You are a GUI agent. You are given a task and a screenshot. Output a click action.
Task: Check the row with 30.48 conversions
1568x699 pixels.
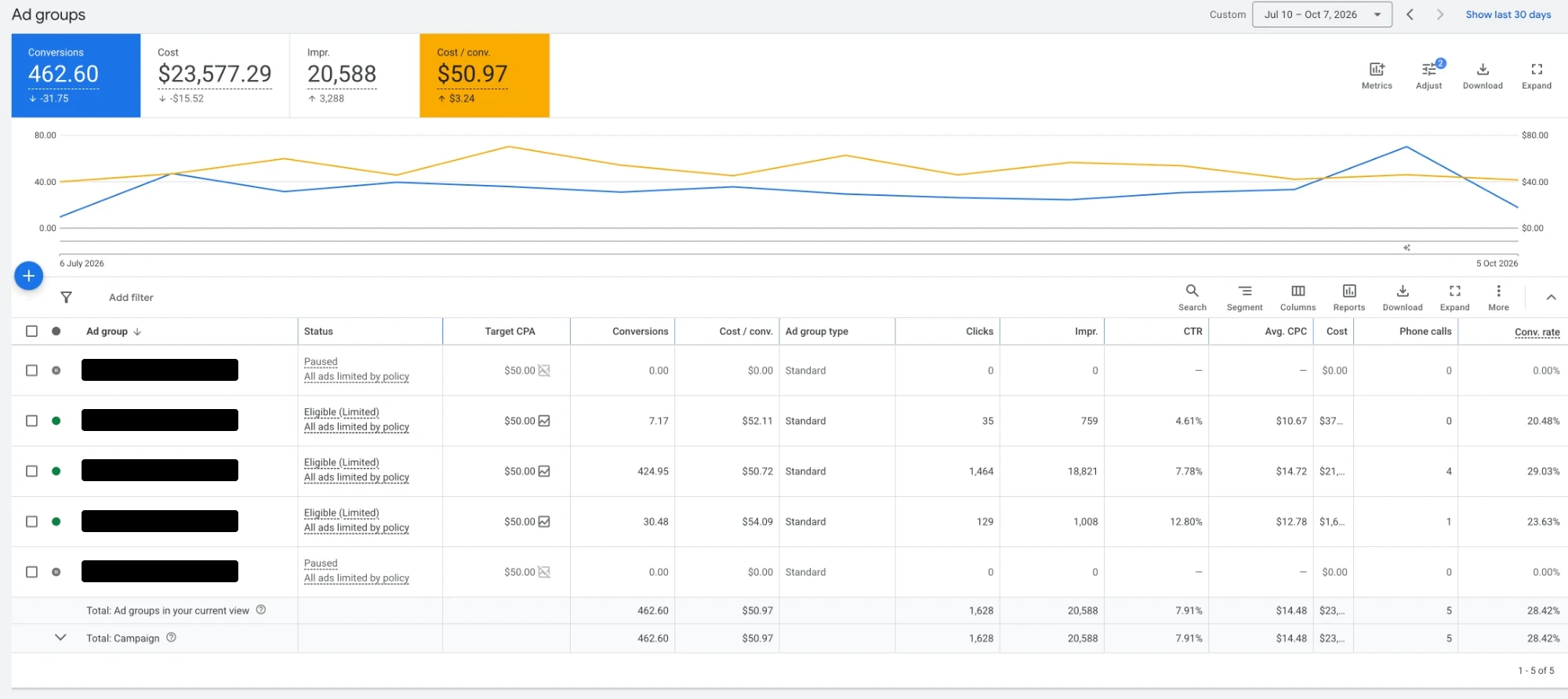(32, 522)
